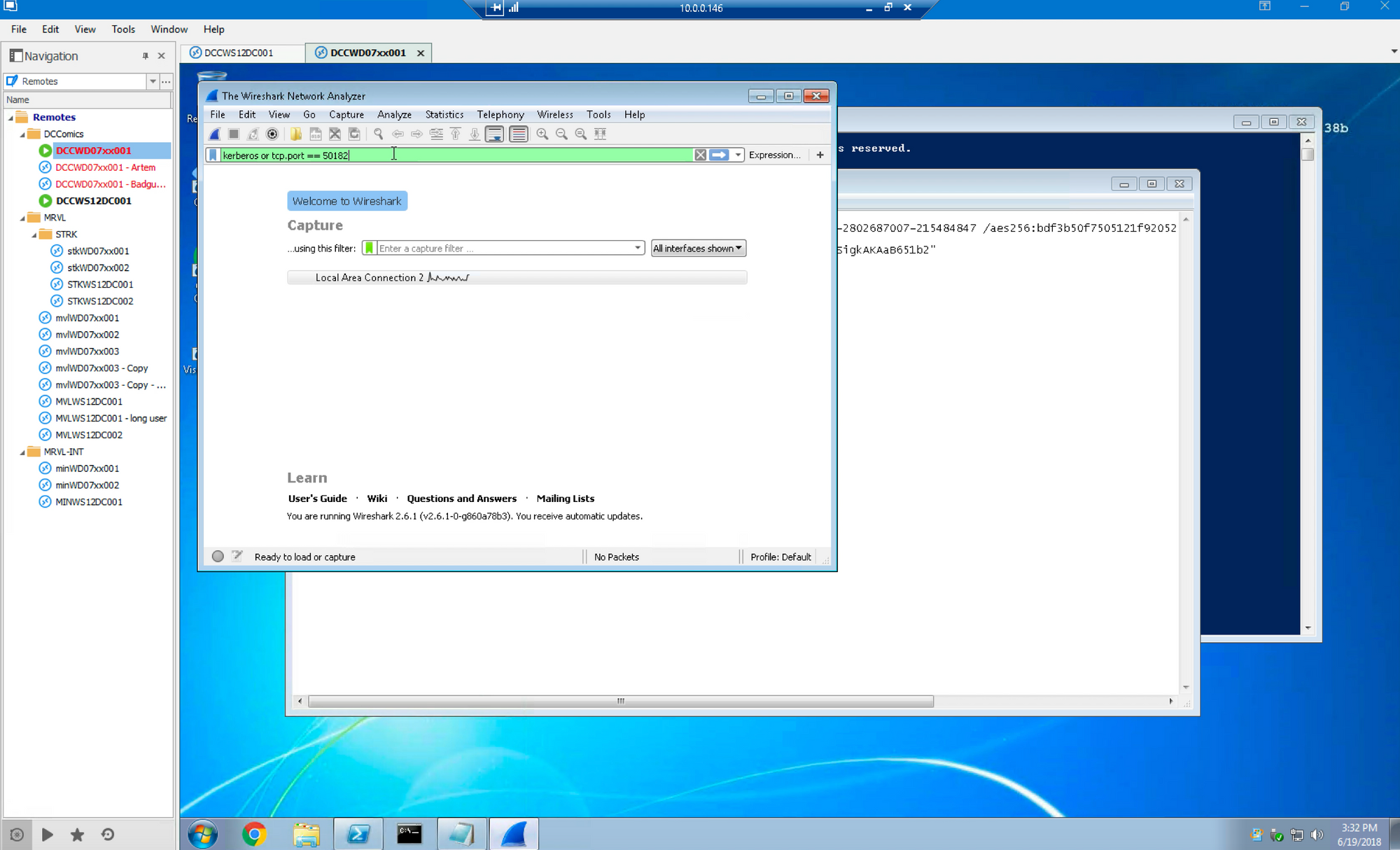Reset text to normal size
The width and height of the screenshot is (1400, 850).
coord(580,134)
